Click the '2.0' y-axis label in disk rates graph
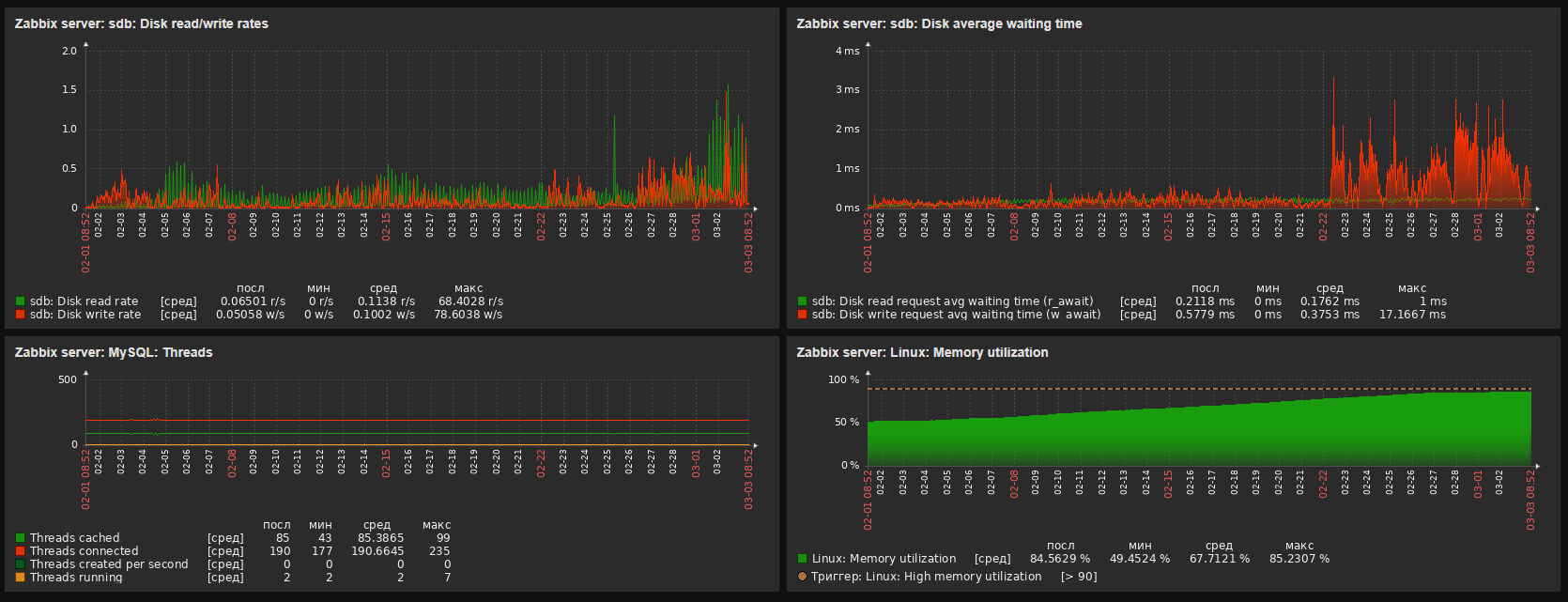This screenshot has height=602, width=1568. [x=69, y=51]
